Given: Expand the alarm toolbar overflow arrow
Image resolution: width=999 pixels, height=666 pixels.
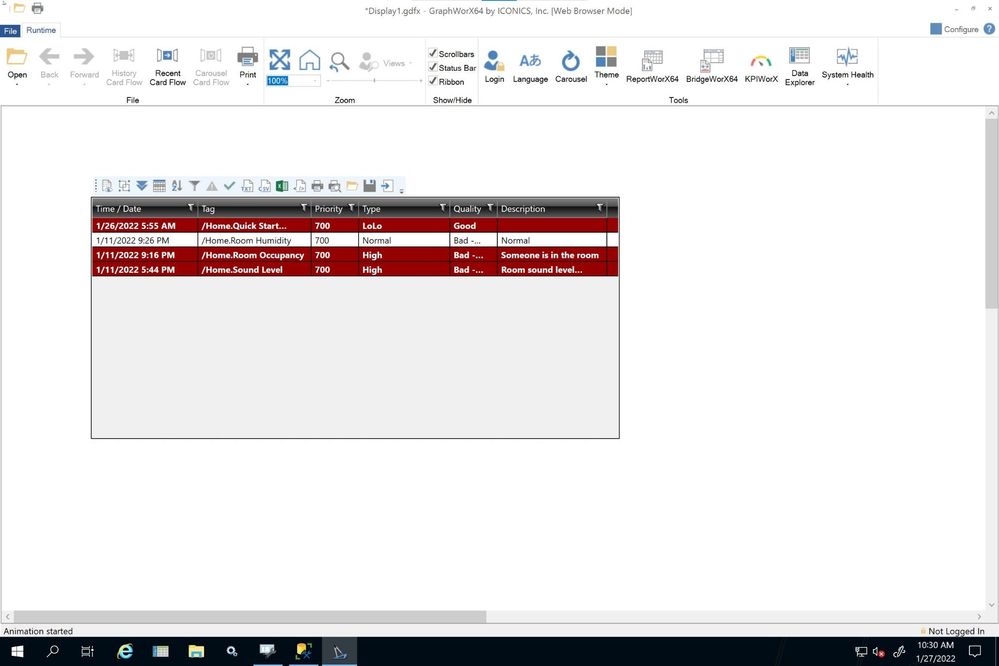Looking at the screenshot, I should 401,190.
